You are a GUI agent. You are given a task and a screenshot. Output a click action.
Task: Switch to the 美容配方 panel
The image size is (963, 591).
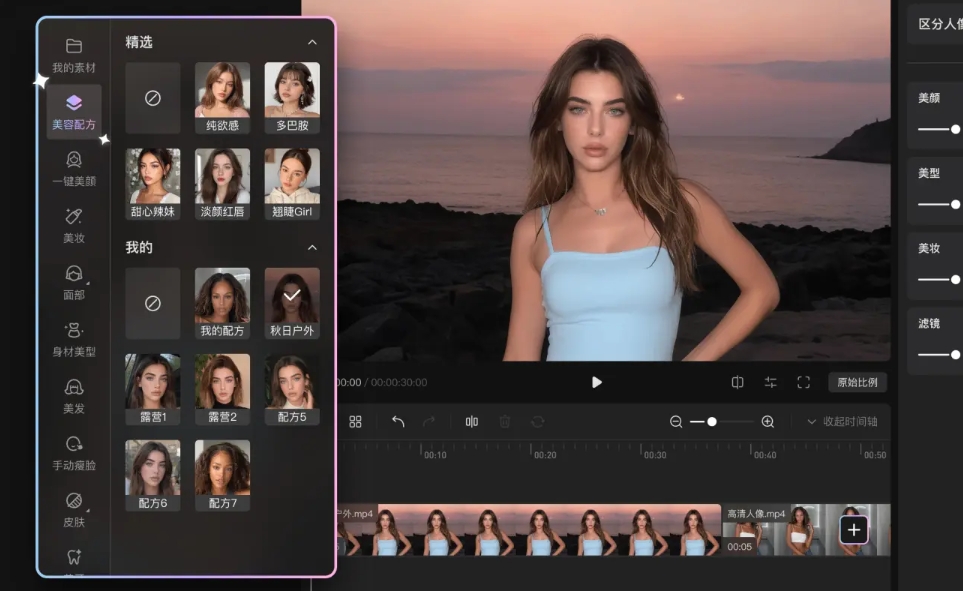click(x=72, y=111)
